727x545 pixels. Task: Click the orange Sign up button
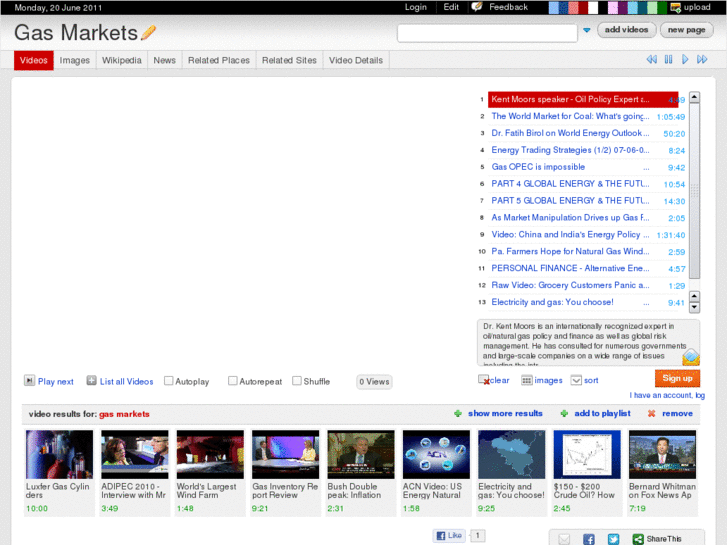[x=677, y=378]
